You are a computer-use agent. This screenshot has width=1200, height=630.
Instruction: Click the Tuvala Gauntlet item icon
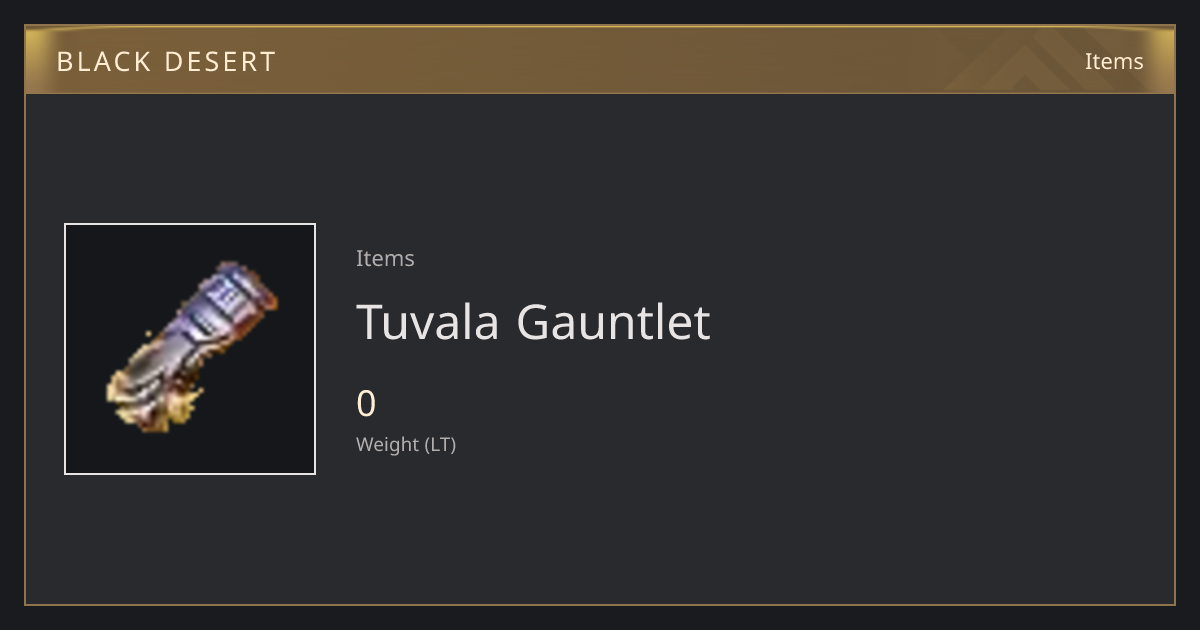pos(192,347)
